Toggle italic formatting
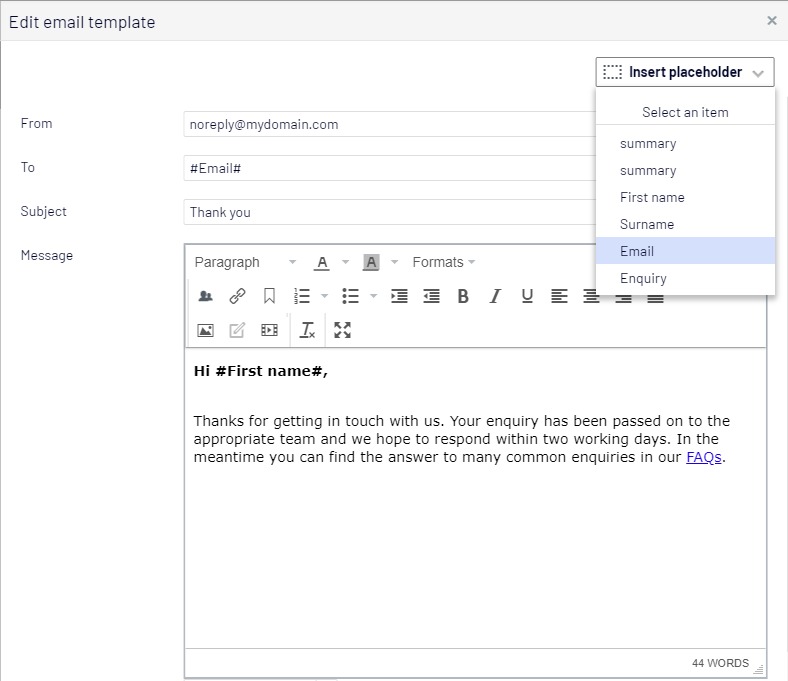 pos(495,296)
